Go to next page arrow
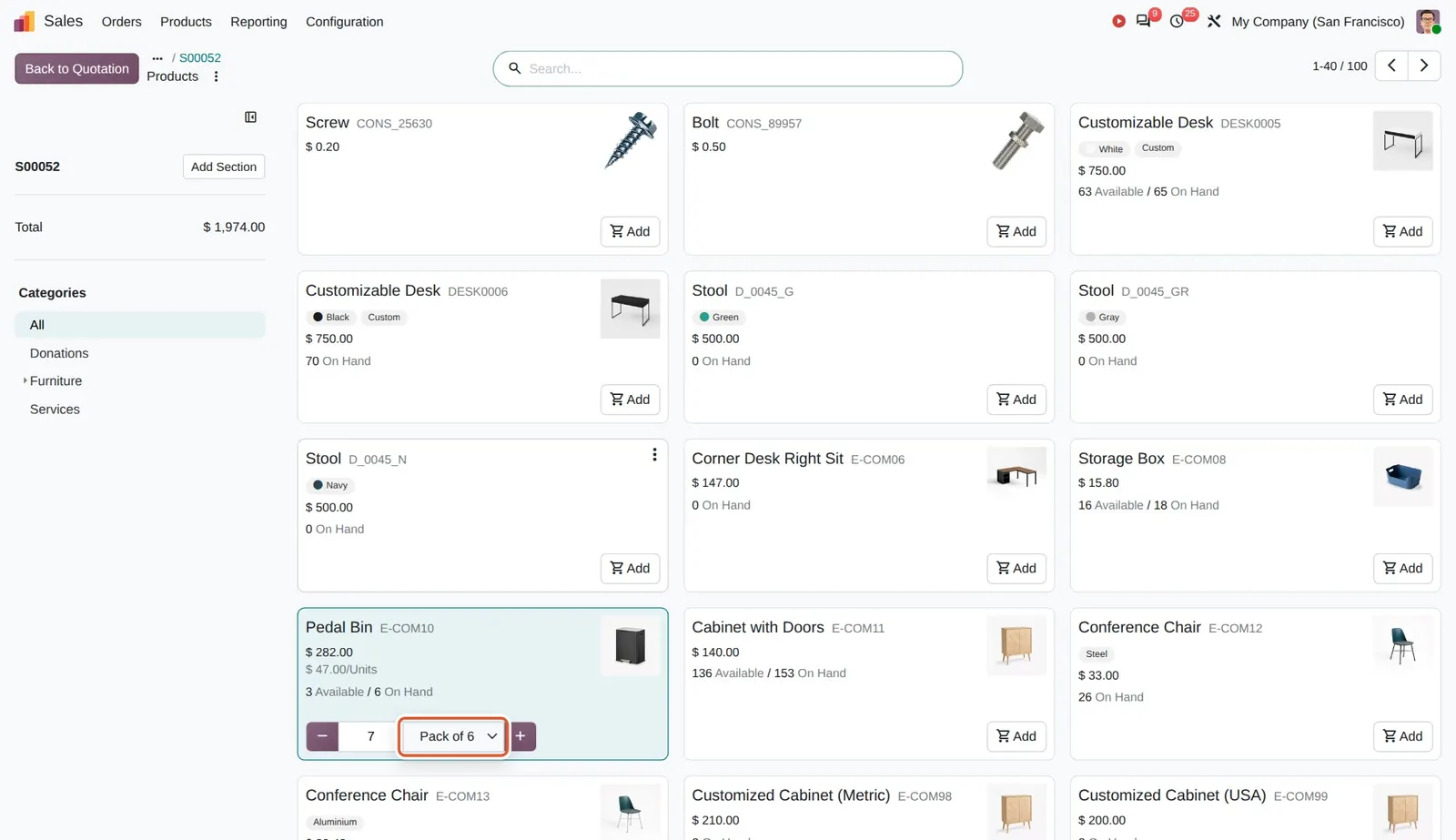The image size is (1456, 840). 1424,66
